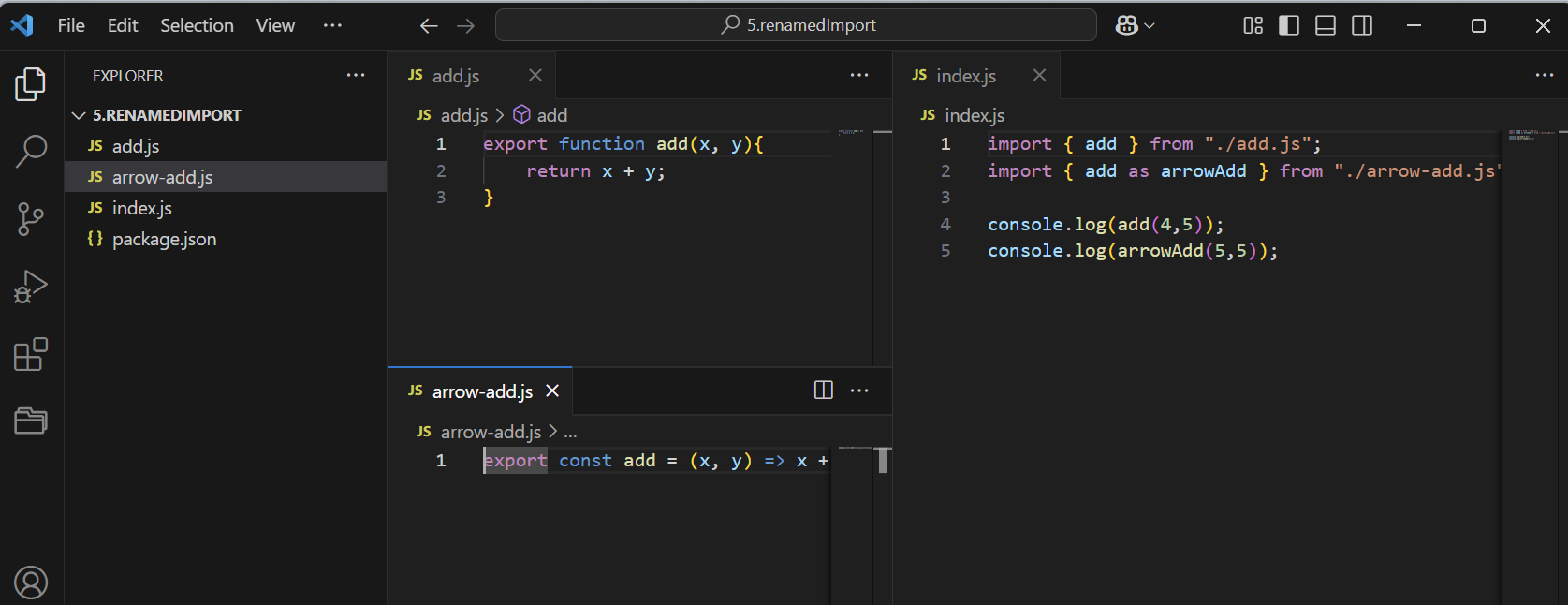Toggle the primary side bar
Screen dimensions: 1568x605
[x=1289, y=25]
